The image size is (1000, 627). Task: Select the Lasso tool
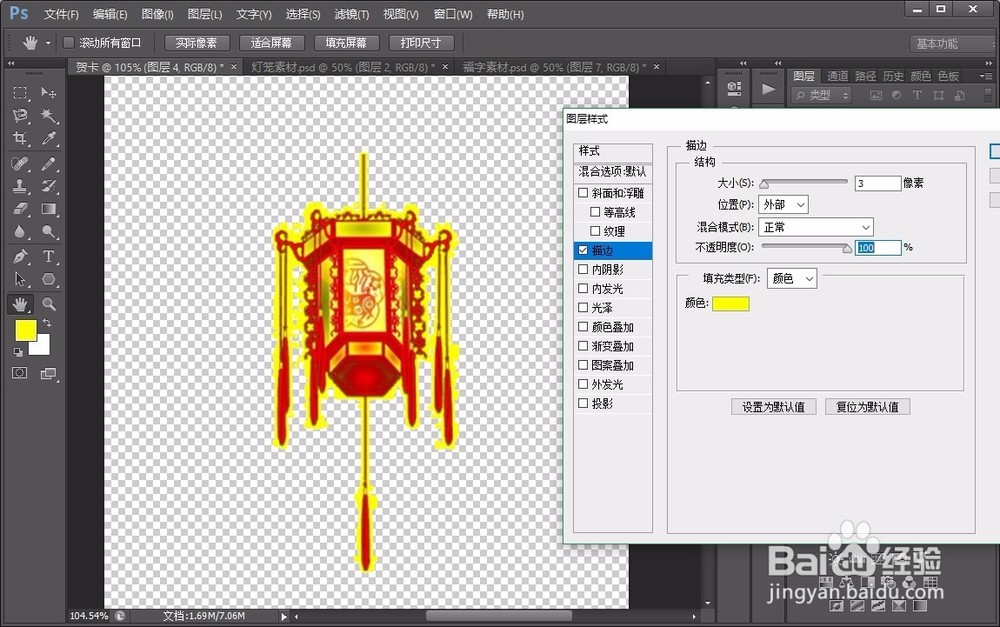[20, 115]
